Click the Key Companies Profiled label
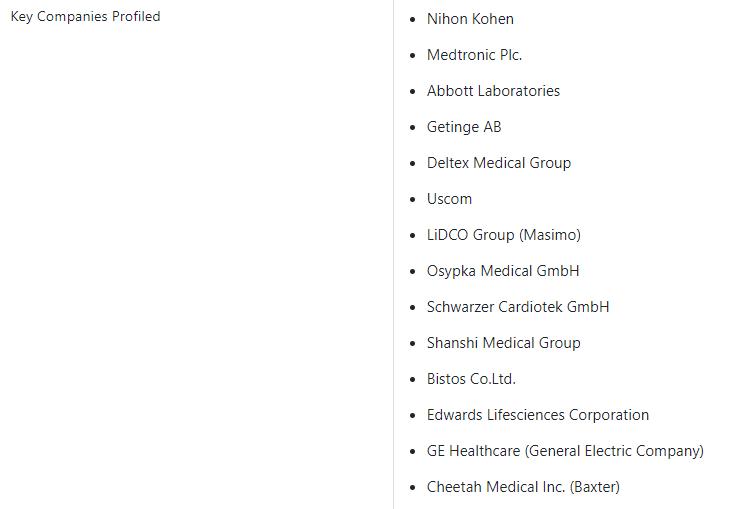This screenshot has width=747, height=509. coord(85,17)
